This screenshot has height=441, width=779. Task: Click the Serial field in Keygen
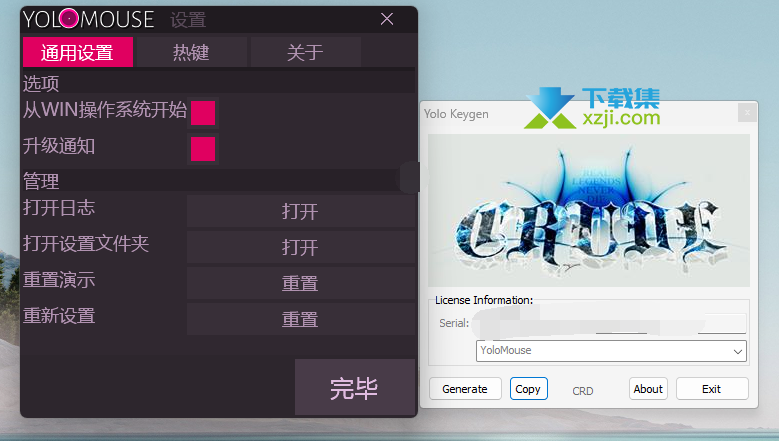click(609, 323)
